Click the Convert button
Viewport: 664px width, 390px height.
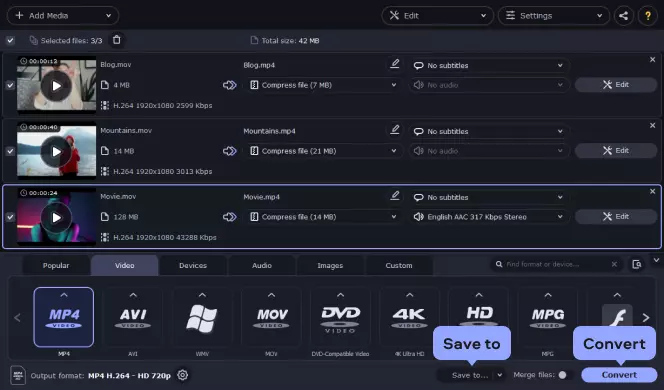point(619,375)
